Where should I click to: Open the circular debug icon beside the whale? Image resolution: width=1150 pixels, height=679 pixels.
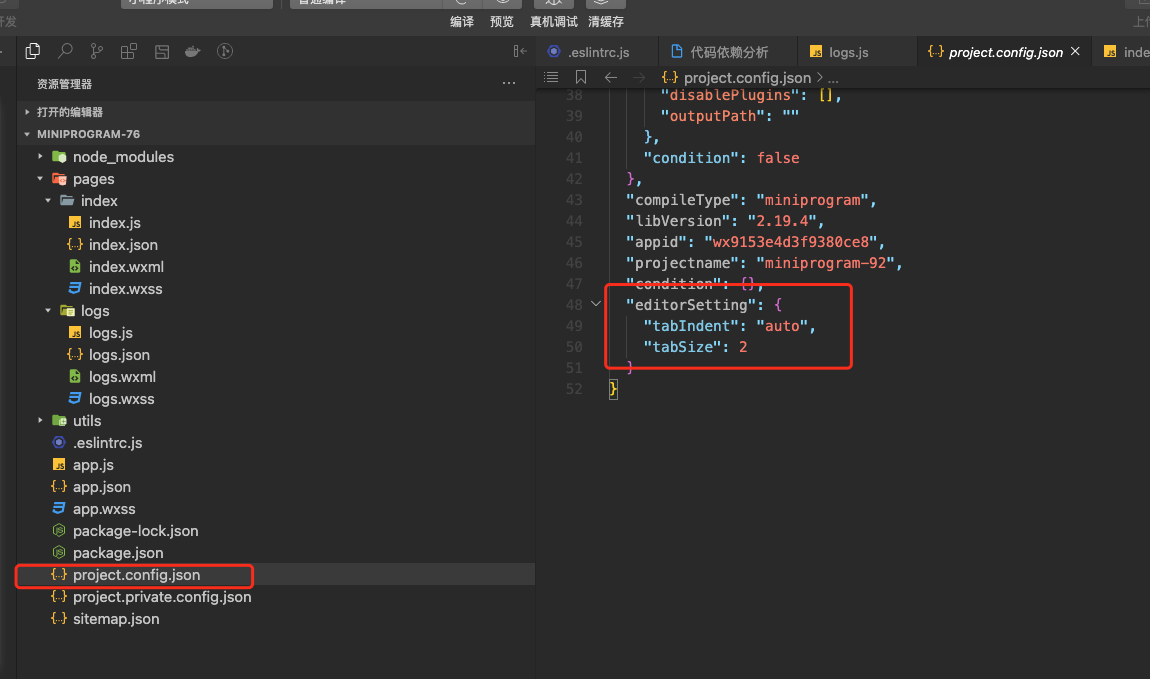pyautogui.click(x=225, y=51)
